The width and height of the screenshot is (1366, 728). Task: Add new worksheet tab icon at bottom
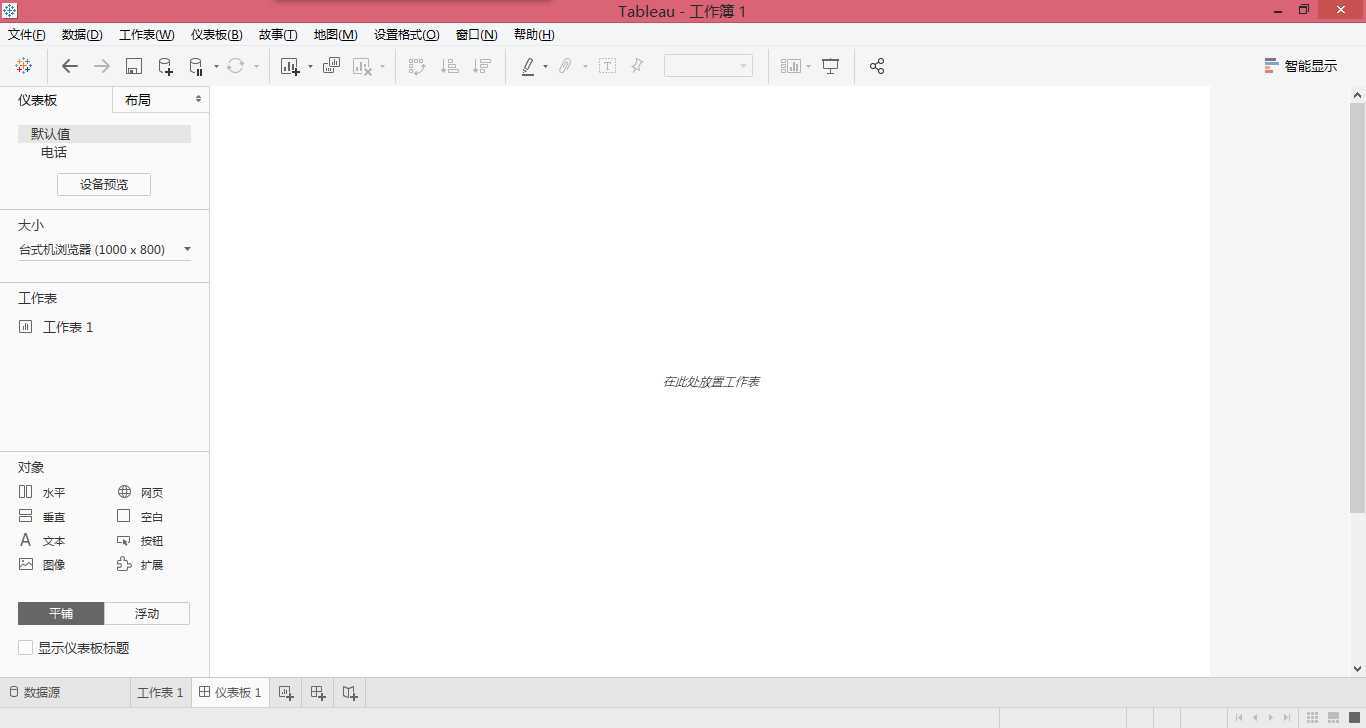pos(286,692)
